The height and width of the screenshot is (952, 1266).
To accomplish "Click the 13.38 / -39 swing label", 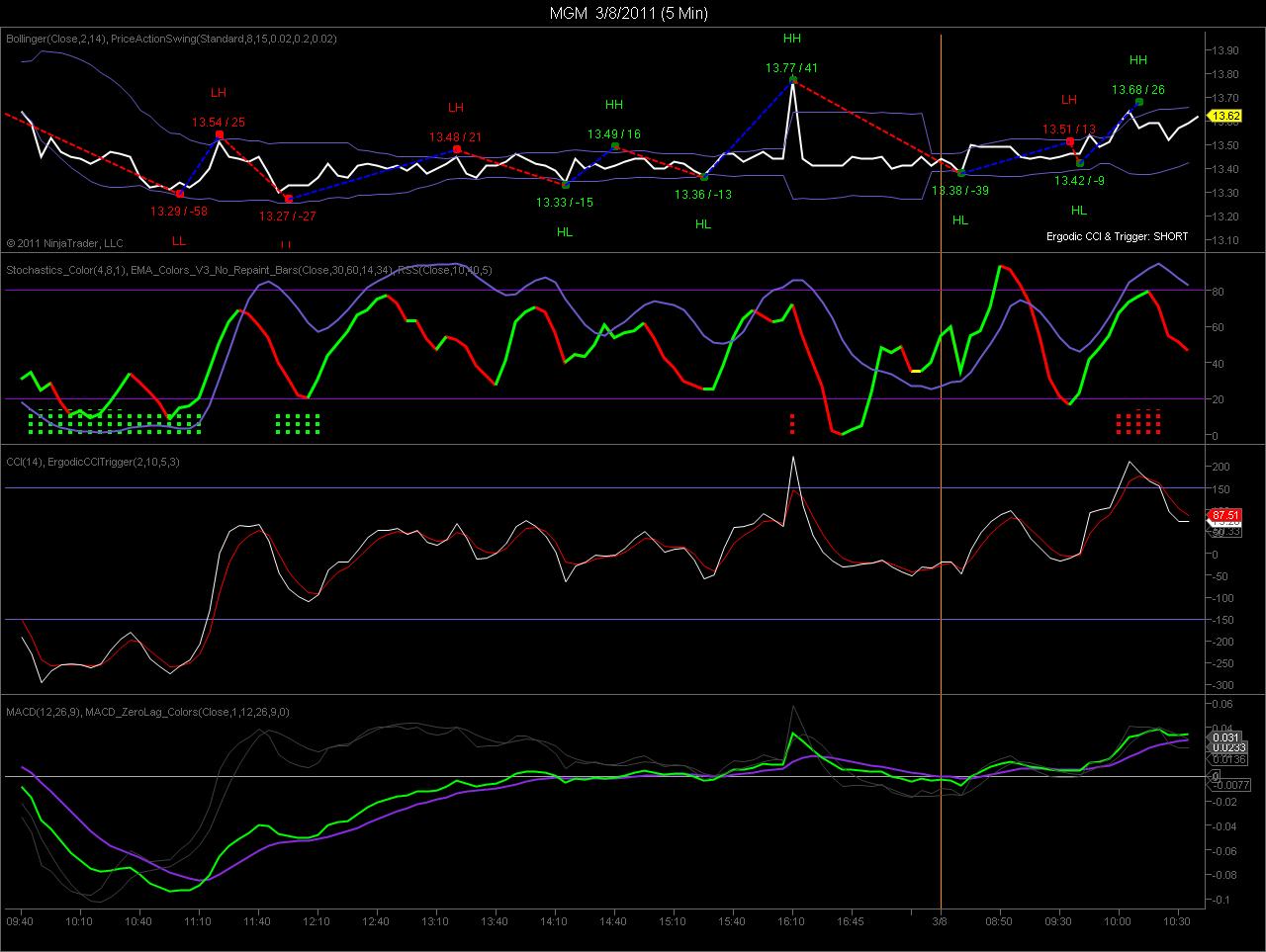I will (960, 191).
